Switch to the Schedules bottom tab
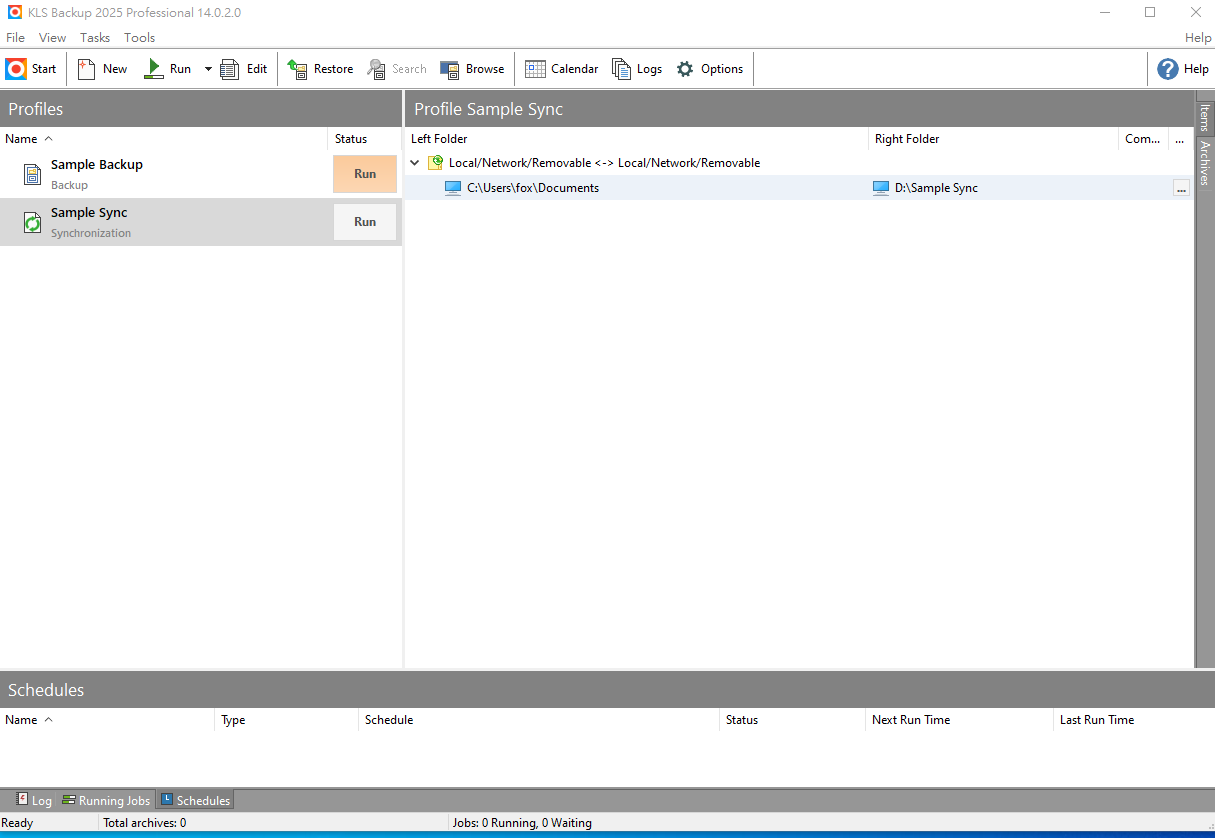This screenshot has width=1215, height=838. click(195, 800)
